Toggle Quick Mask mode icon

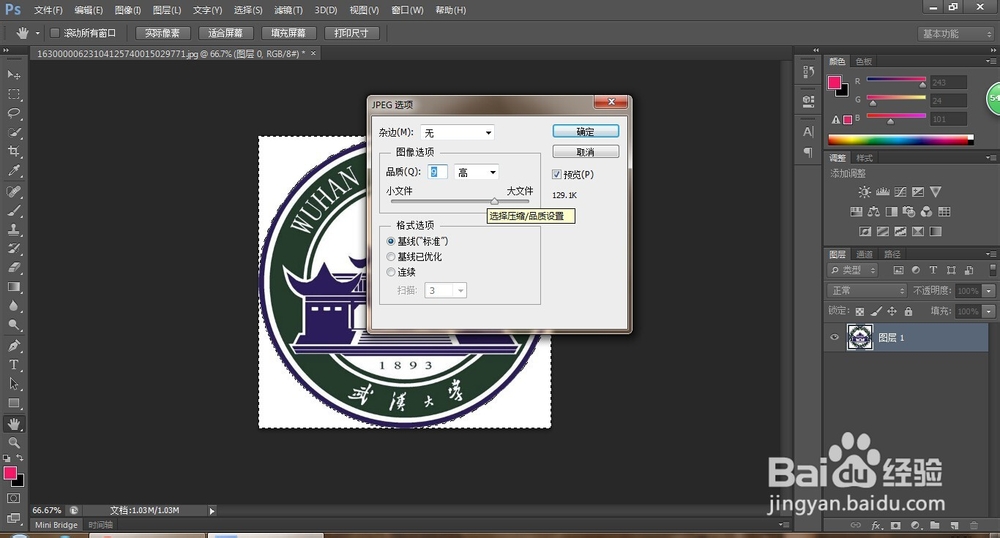[x=13, y=498]
